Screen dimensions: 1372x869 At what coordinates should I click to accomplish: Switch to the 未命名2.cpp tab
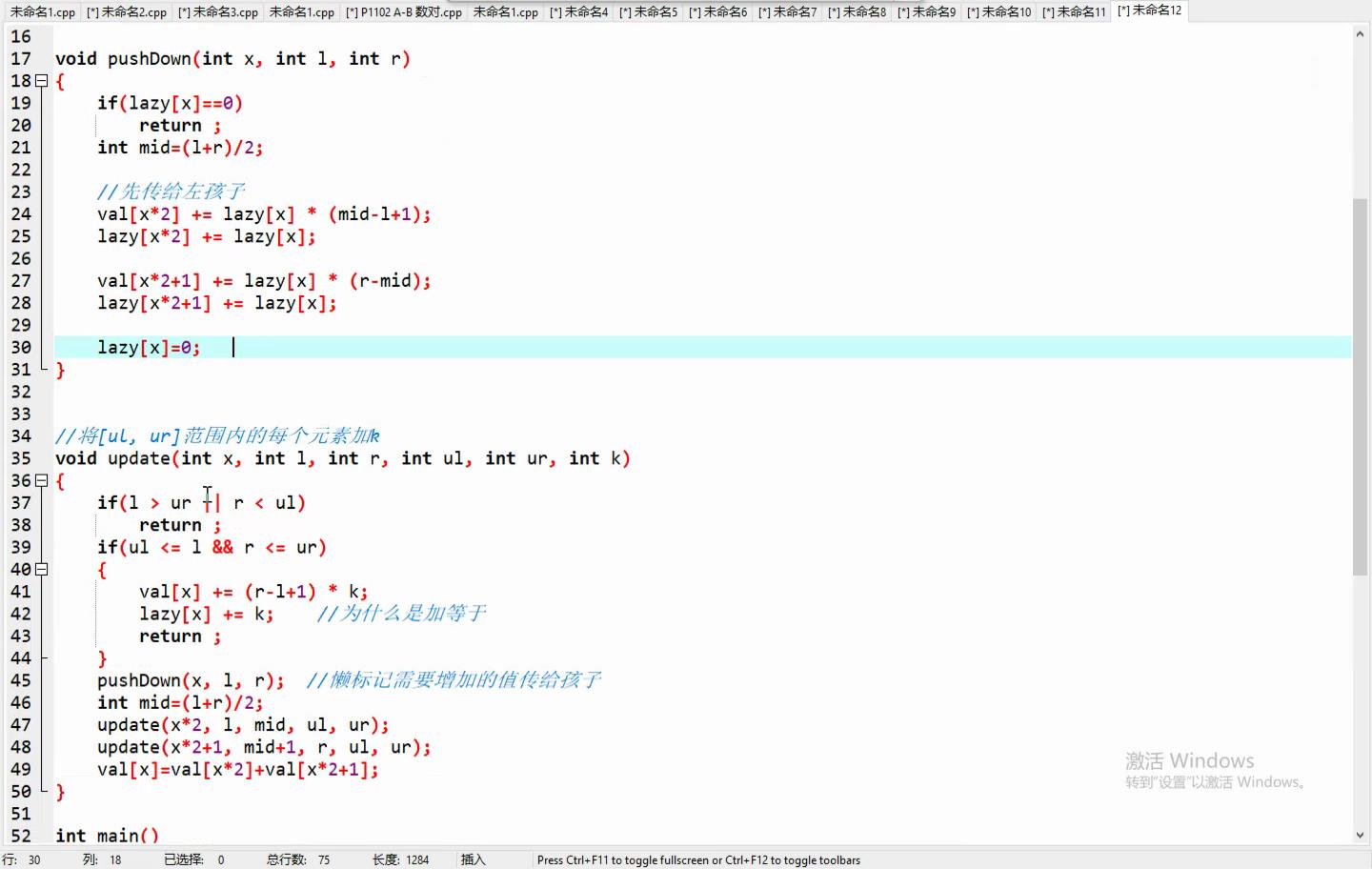click(126, 12)
